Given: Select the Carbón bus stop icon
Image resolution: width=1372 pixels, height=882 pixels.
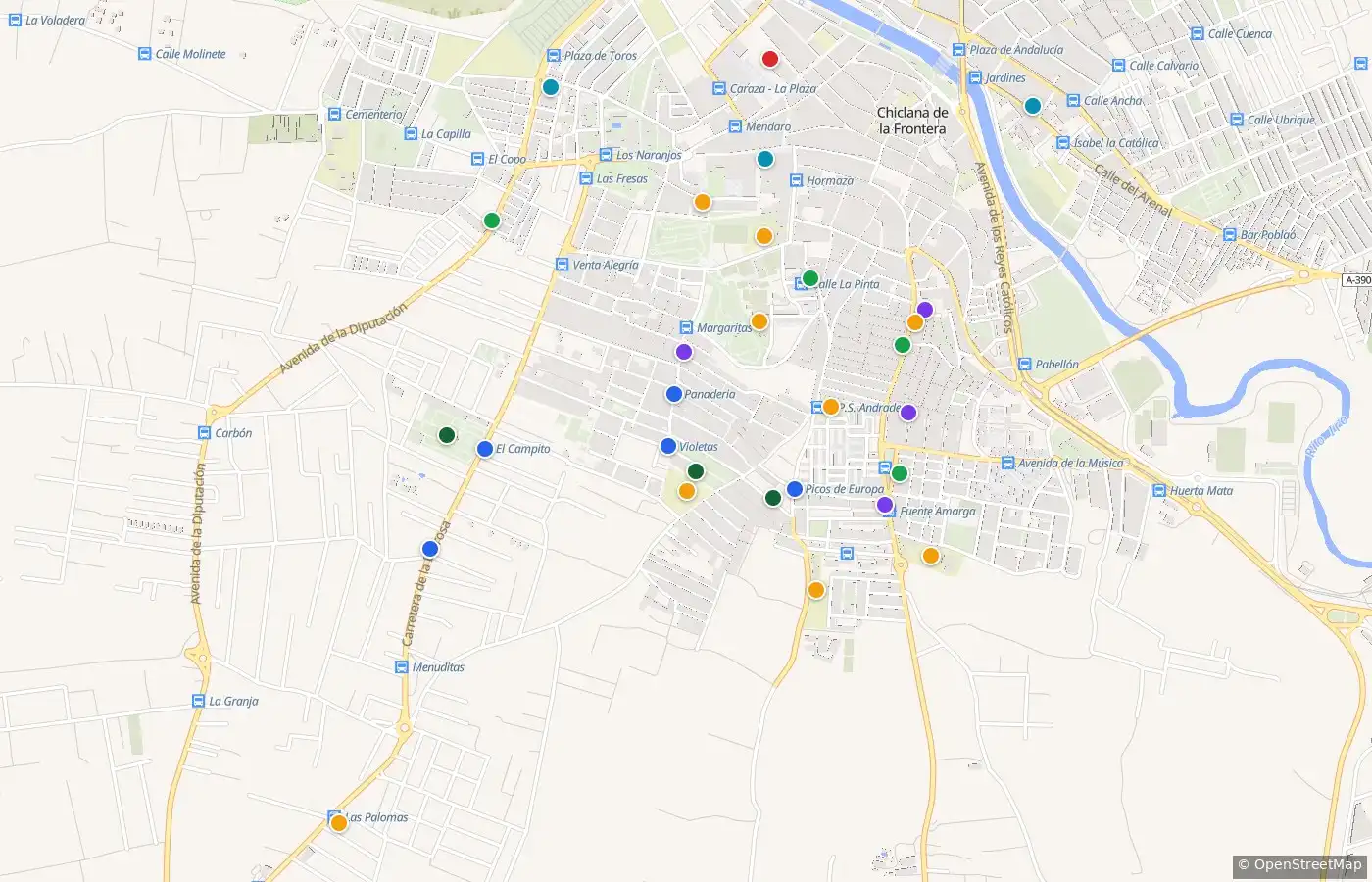Looking at the screenshot, I should 204,433.
